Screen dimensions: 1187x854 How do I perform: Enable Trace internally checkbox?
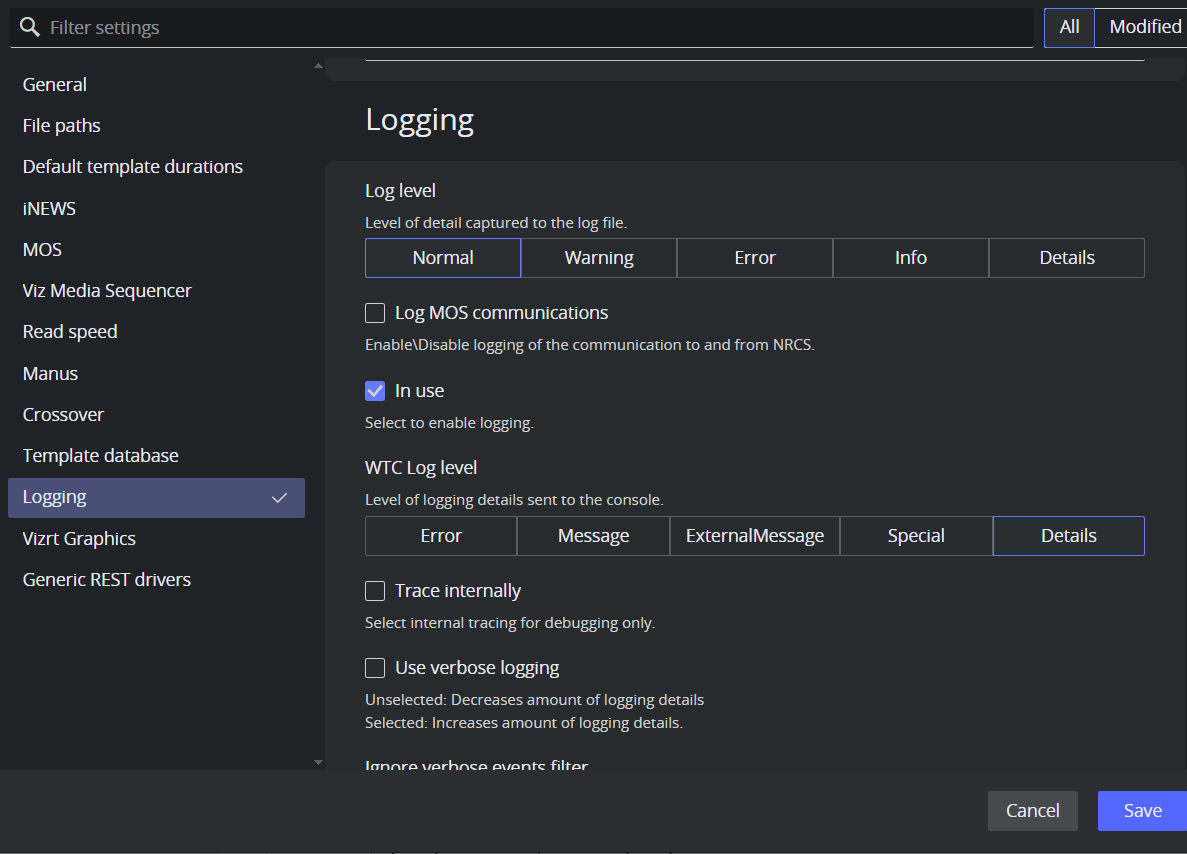click(375, 591)
